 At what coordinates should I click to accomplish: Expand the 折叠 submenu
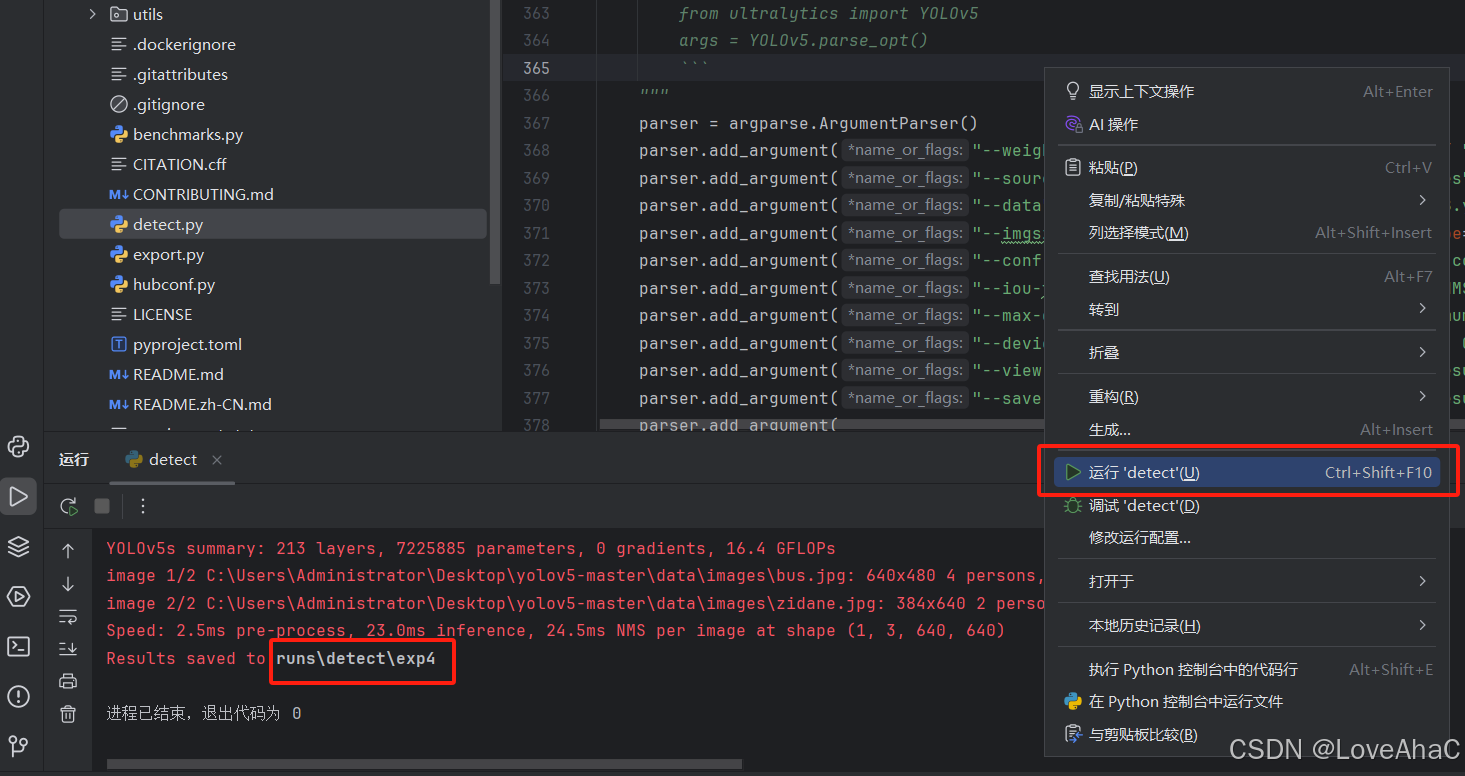point(1247,352)
